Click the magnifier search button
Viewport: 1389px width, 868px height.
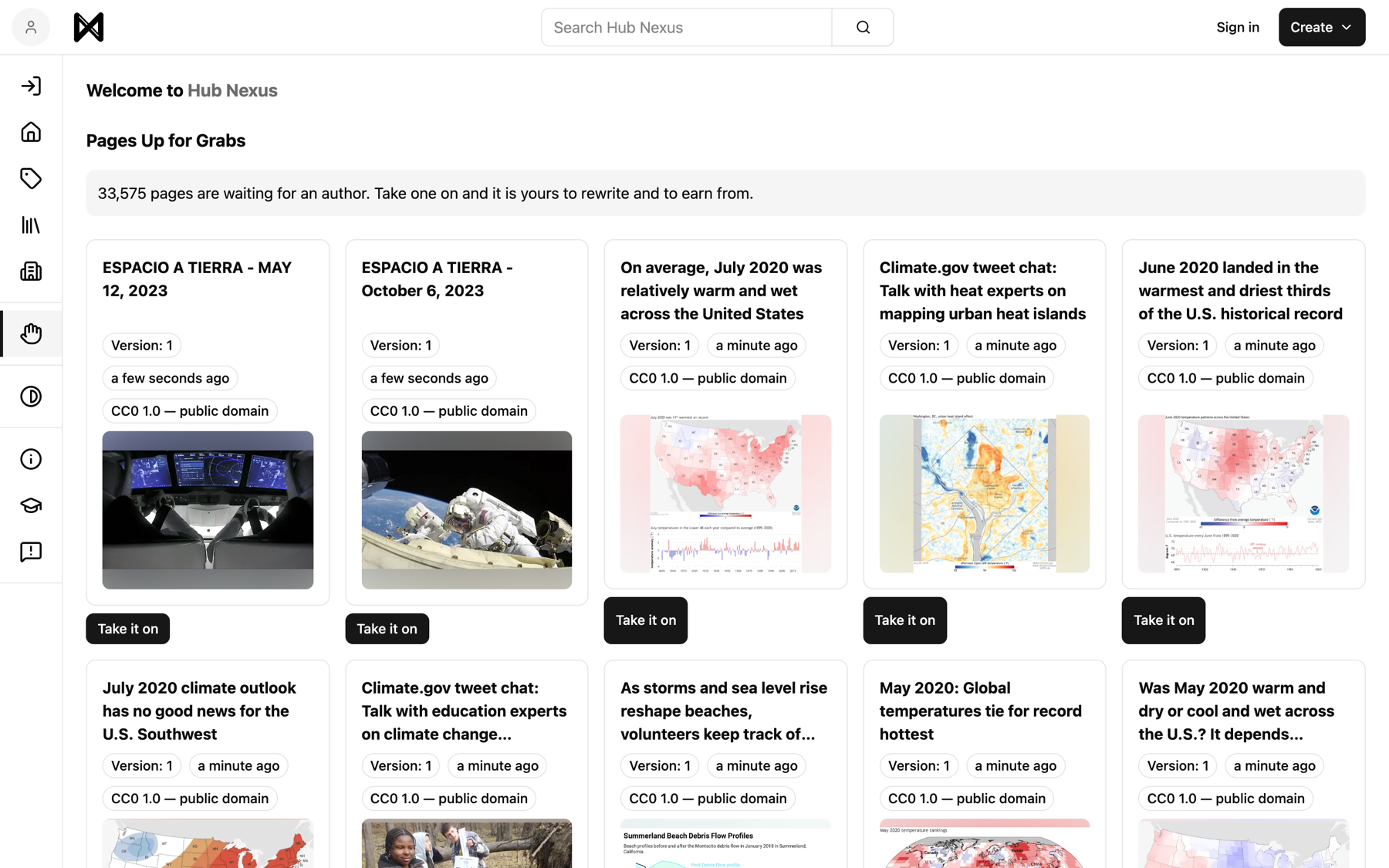[x=863, y=27]
